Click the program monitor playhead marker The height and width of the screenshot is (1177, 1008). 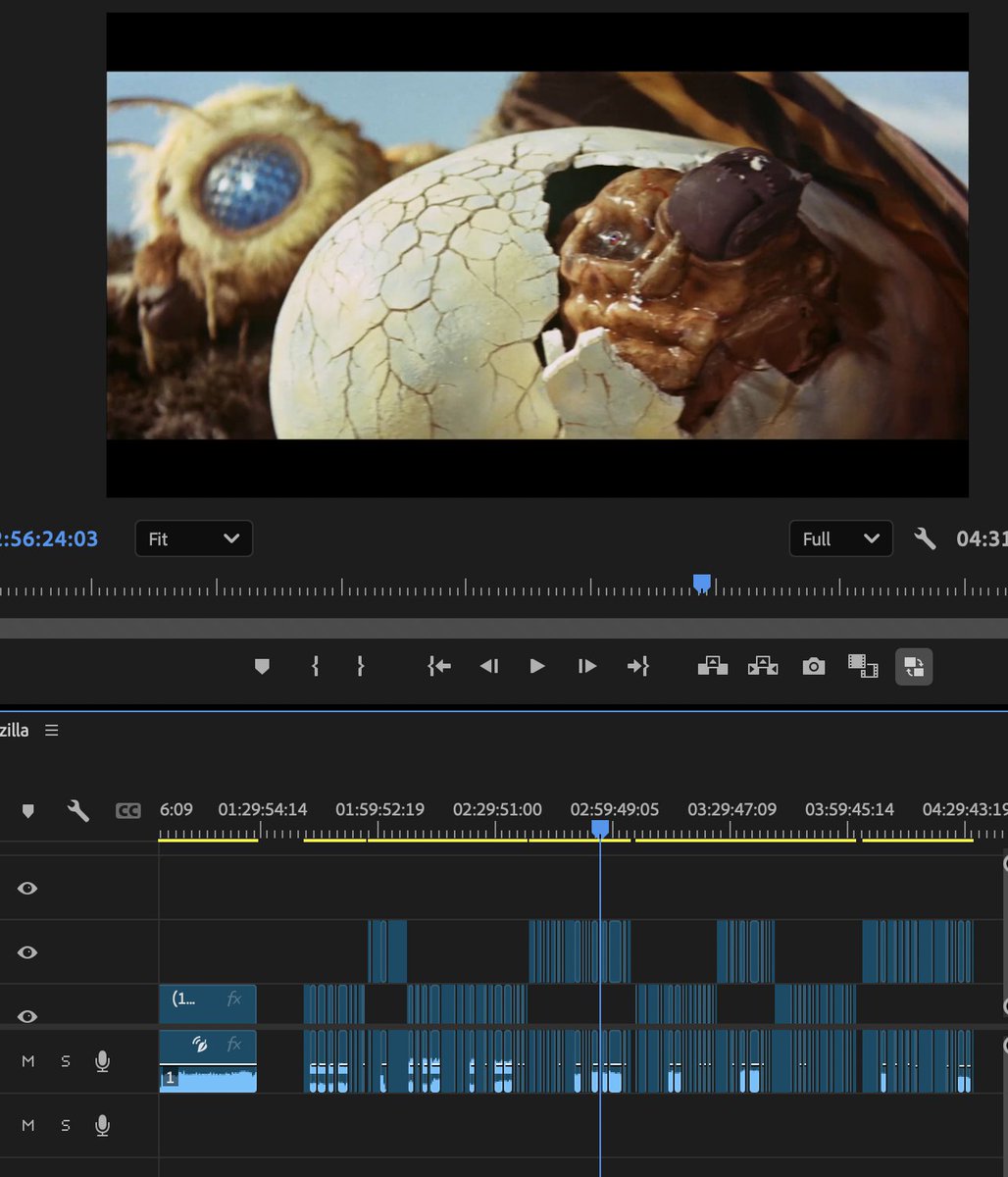(701, 584)
